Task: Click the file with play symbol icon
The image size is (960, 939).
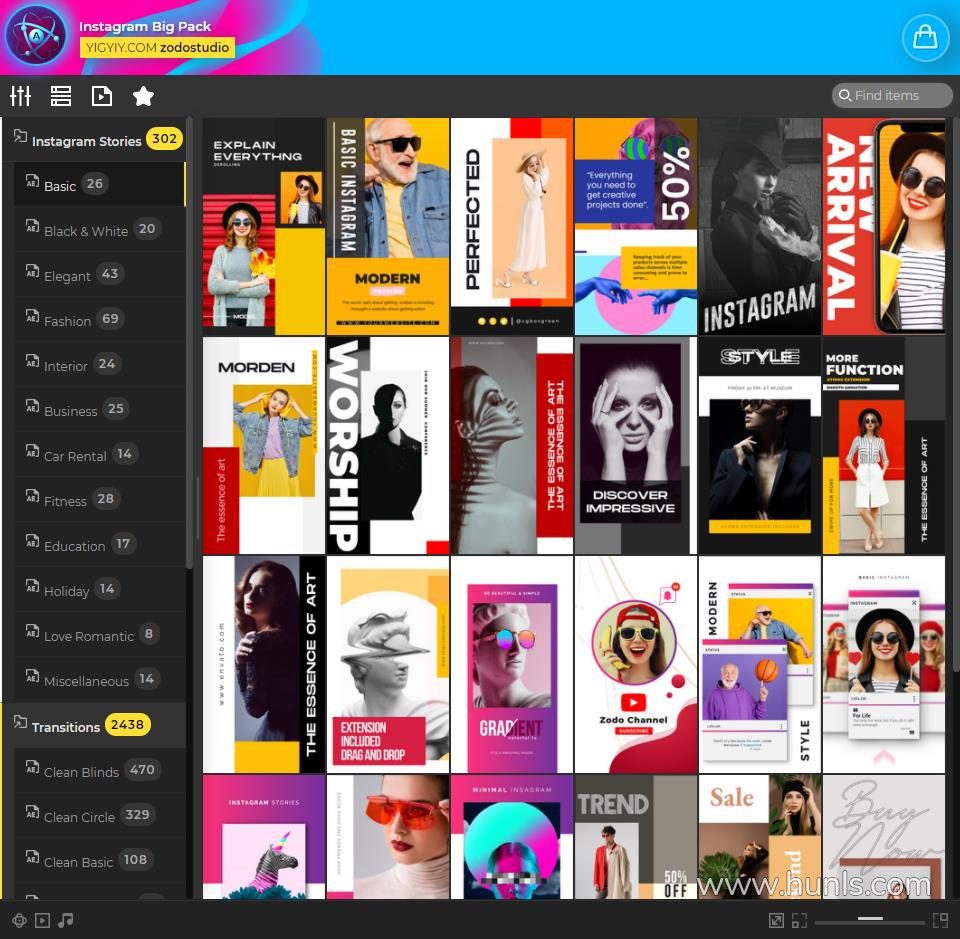Action: point(101,96)
